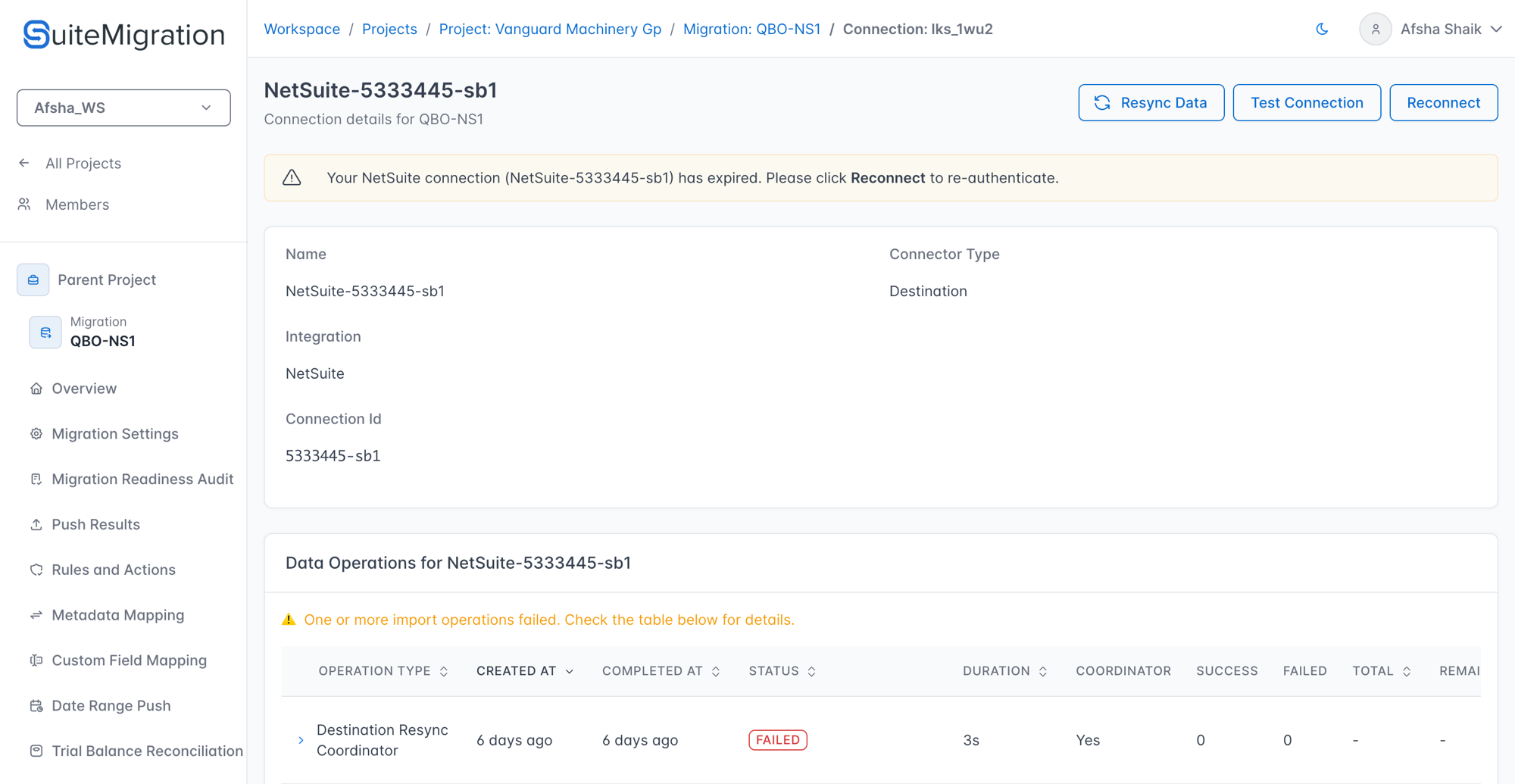Click the Migration Settings gear icon
The width and height of the screenshot is (1515, 784).
36,434
